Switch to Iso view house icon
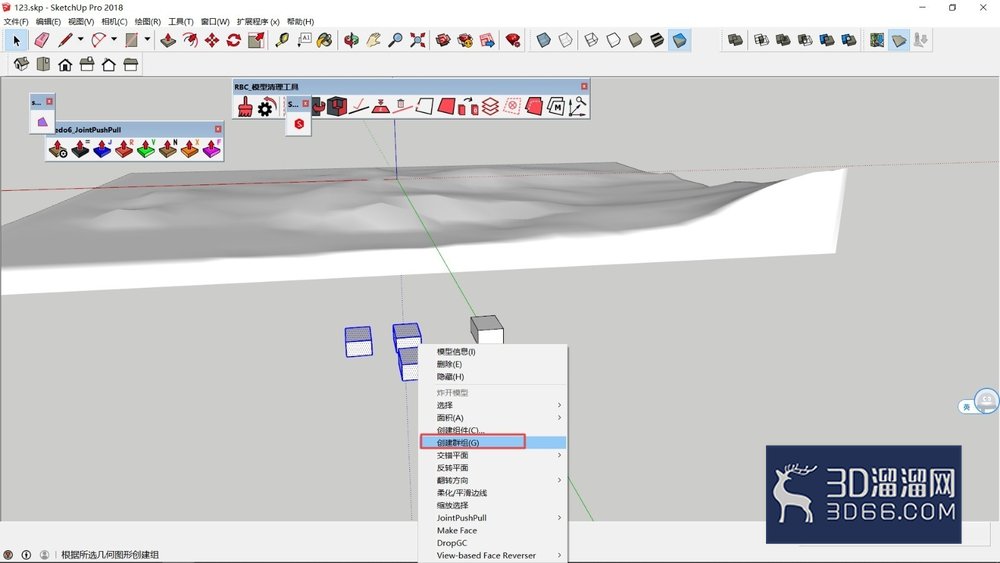 coord(22,64)
